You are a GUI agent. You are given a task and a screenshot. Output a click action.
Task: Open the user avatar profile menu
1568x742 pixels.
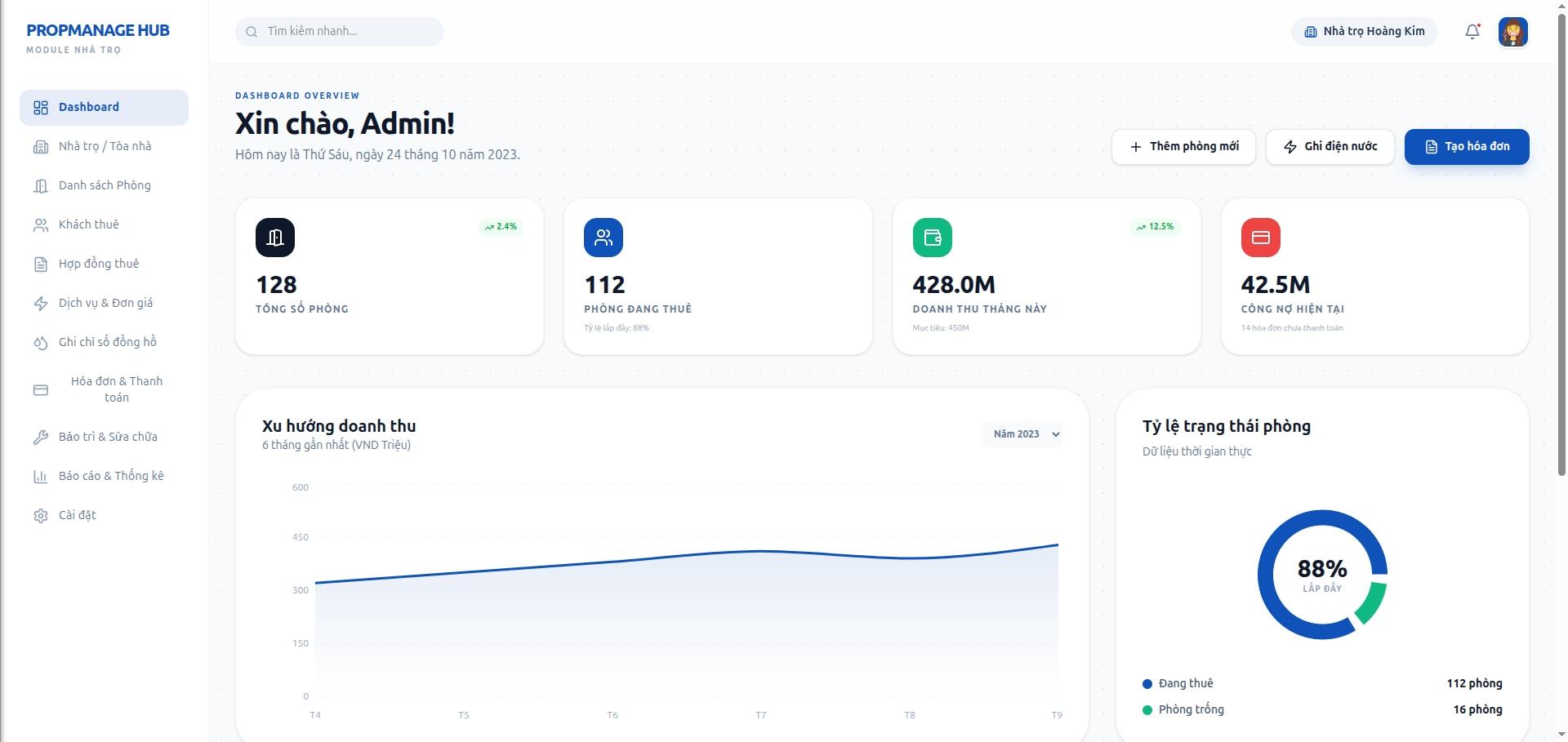pyautogui.click(x=1513, y=32)
